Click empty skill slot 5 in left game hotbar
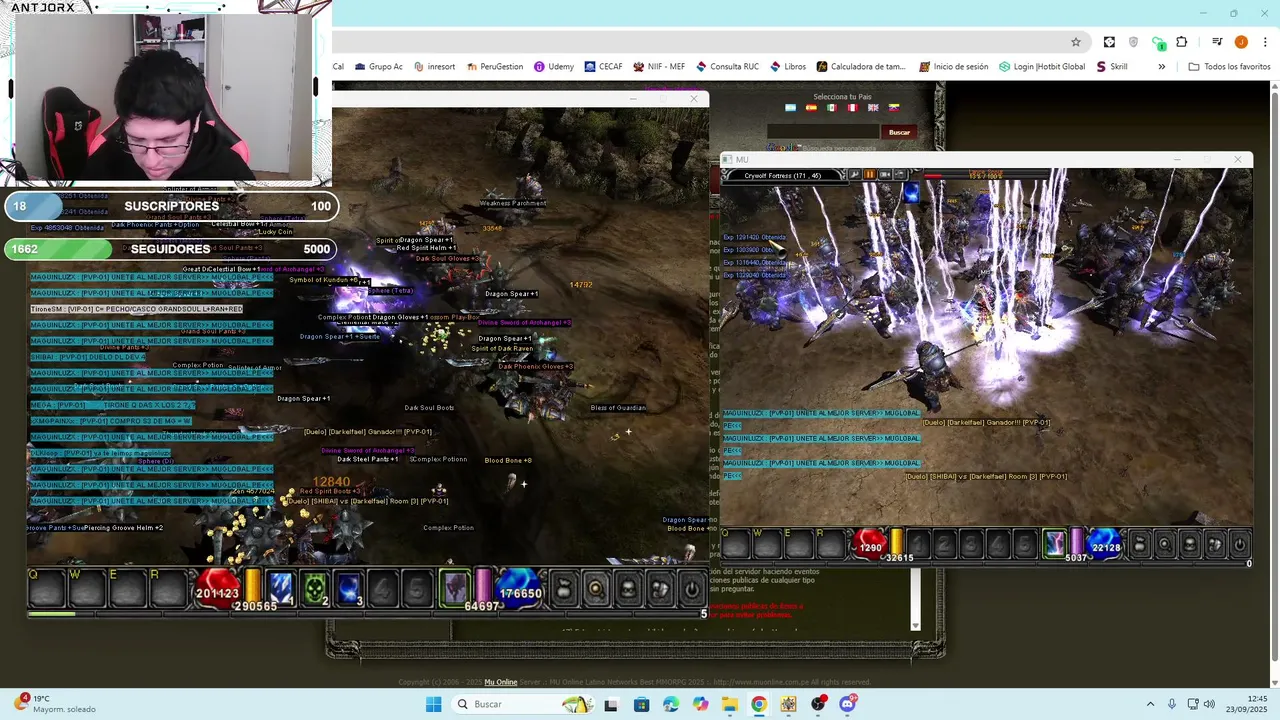The width and height of the screenshot is (1280, 720). tap(417, 589)
